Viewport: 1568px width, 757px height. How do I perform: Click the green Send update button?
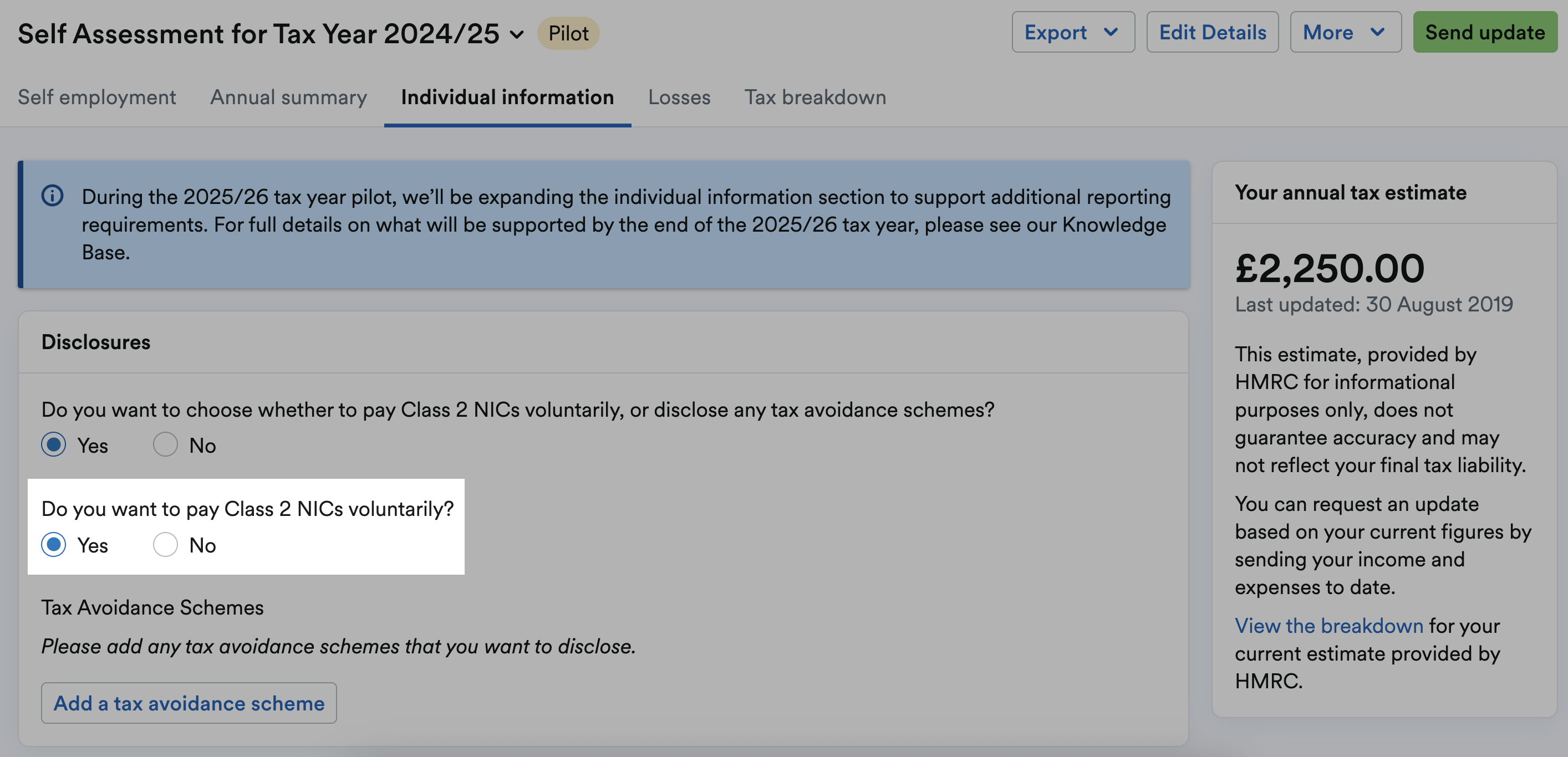(1485, 32)
